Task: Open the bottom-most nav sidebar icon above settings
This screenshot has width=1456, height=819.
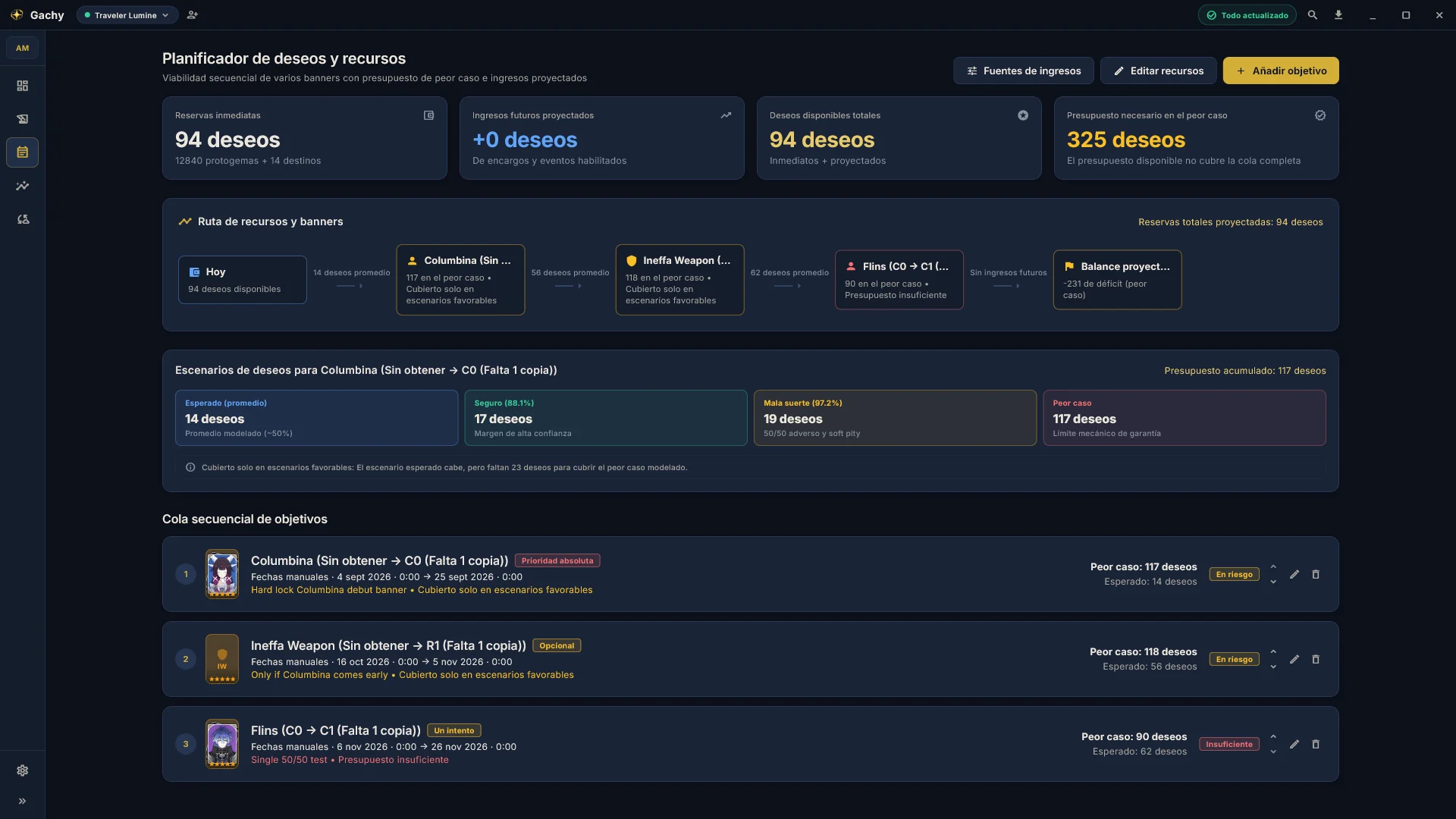Action: pos(22,219)
